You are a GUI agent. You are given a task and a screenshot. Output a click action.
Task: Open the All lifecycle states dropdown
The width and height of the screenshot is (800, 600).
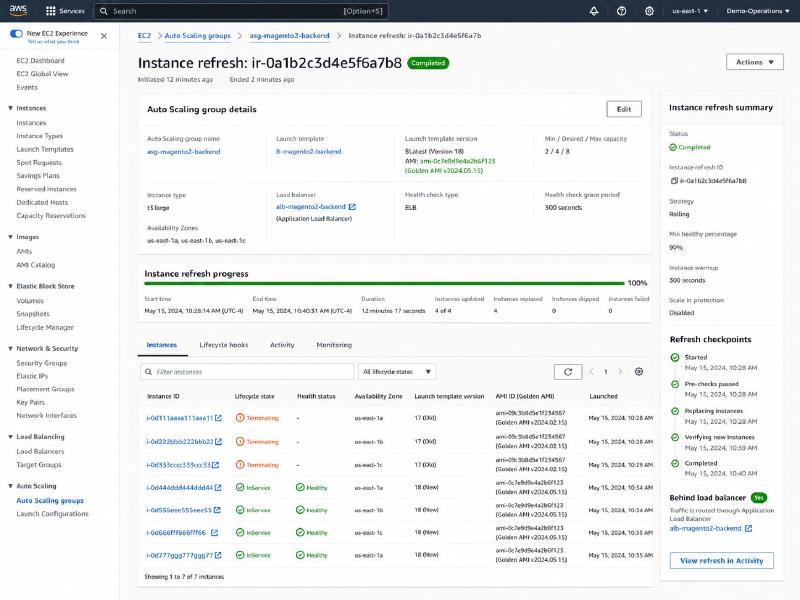click(397, 372)
